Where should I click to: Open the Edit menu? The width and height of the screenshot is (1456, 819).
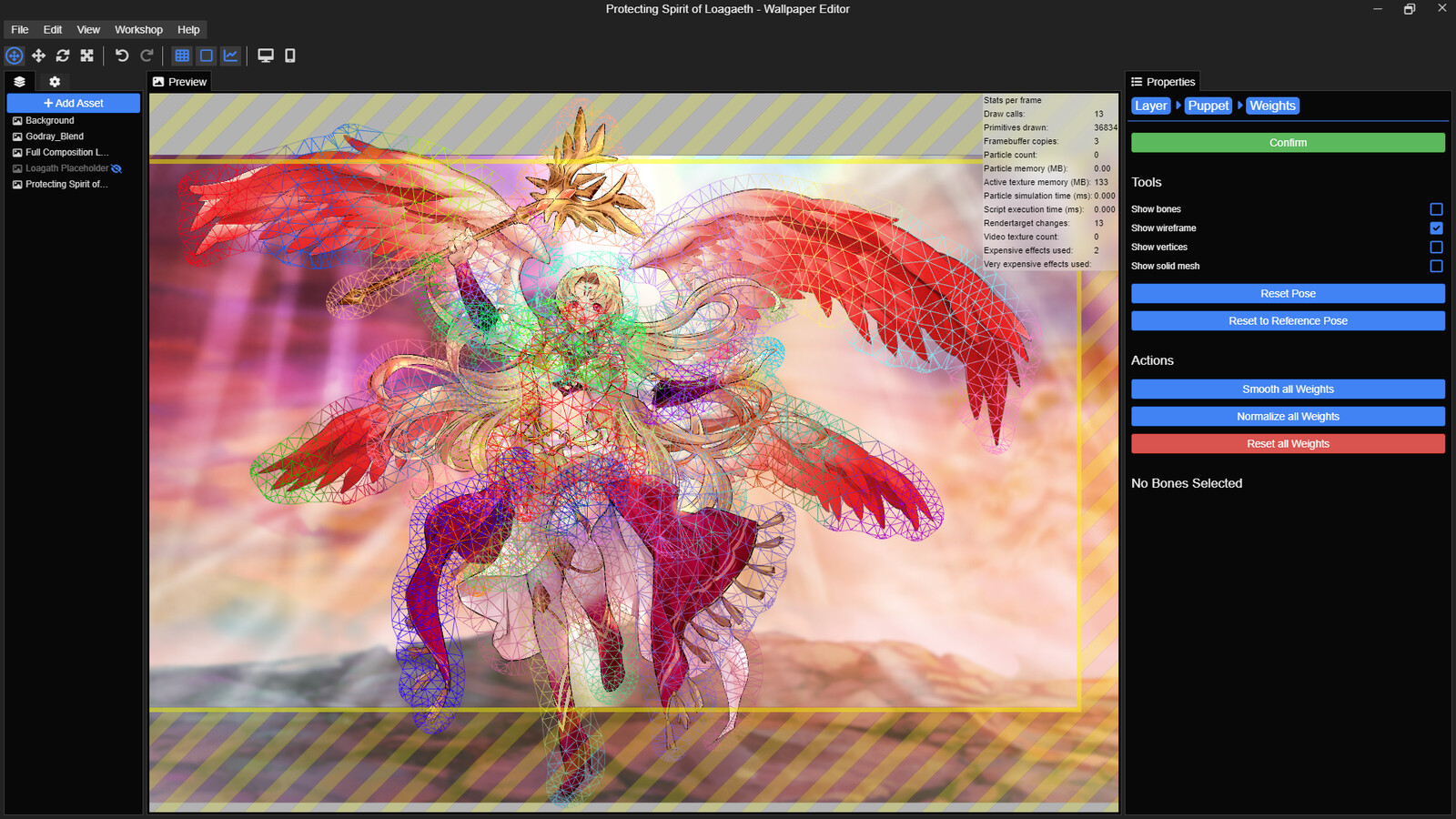click(x=53, y=30)
